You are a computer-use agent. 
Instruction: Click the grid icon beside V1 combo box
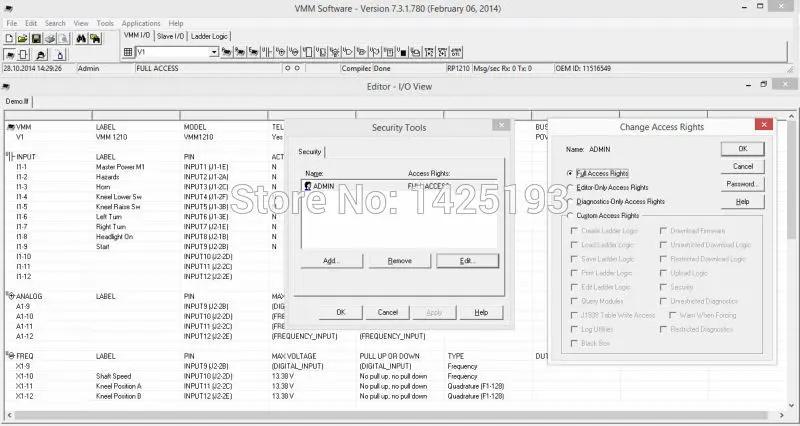point(128,52)
